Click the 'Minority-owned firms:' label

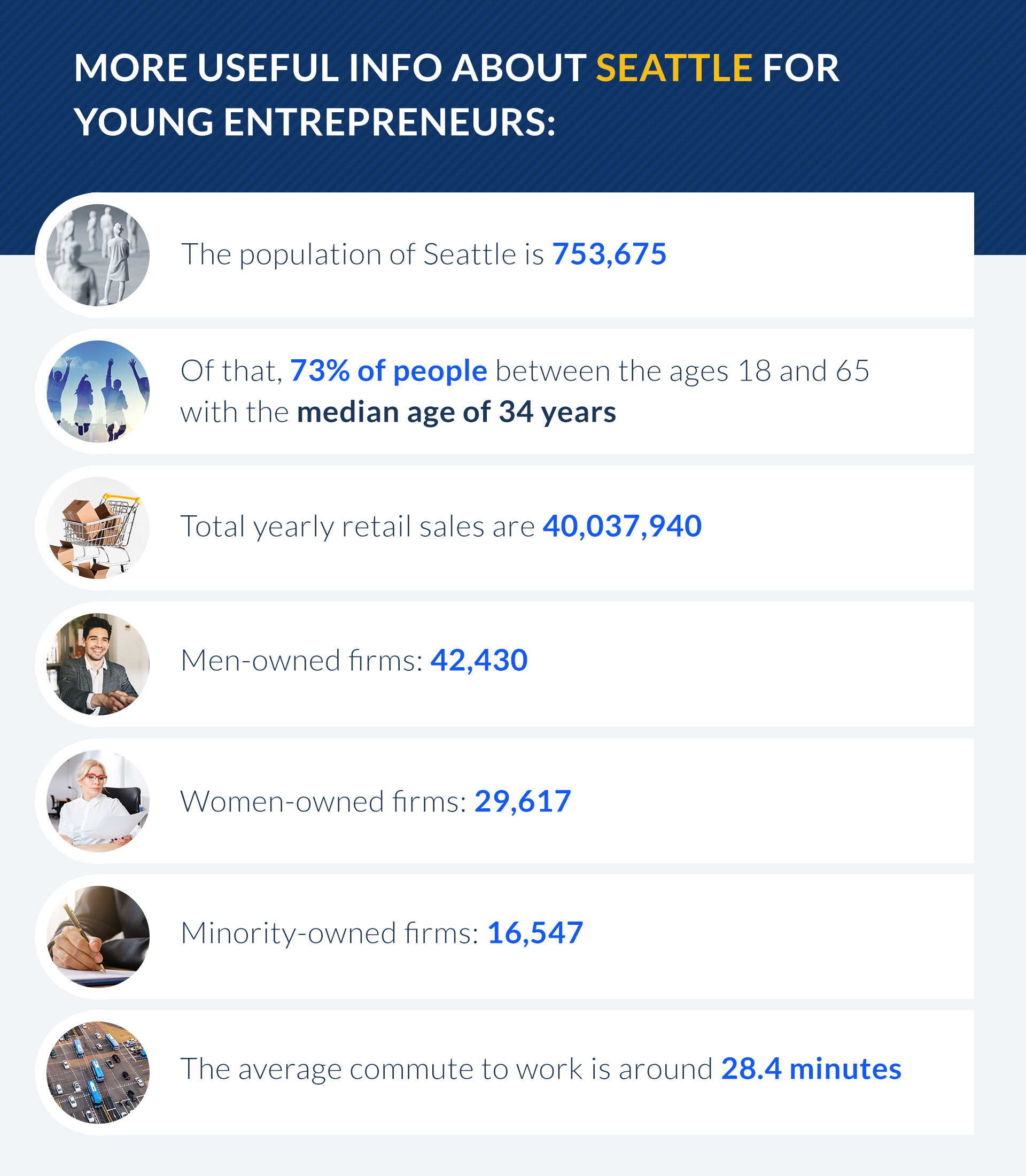pyautogui.click(x=330, y=934)
